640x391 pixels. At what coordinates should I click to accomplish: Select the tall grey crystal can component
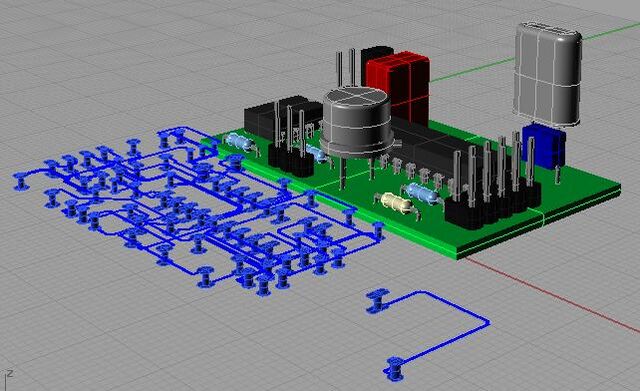[x=548, y=73]
